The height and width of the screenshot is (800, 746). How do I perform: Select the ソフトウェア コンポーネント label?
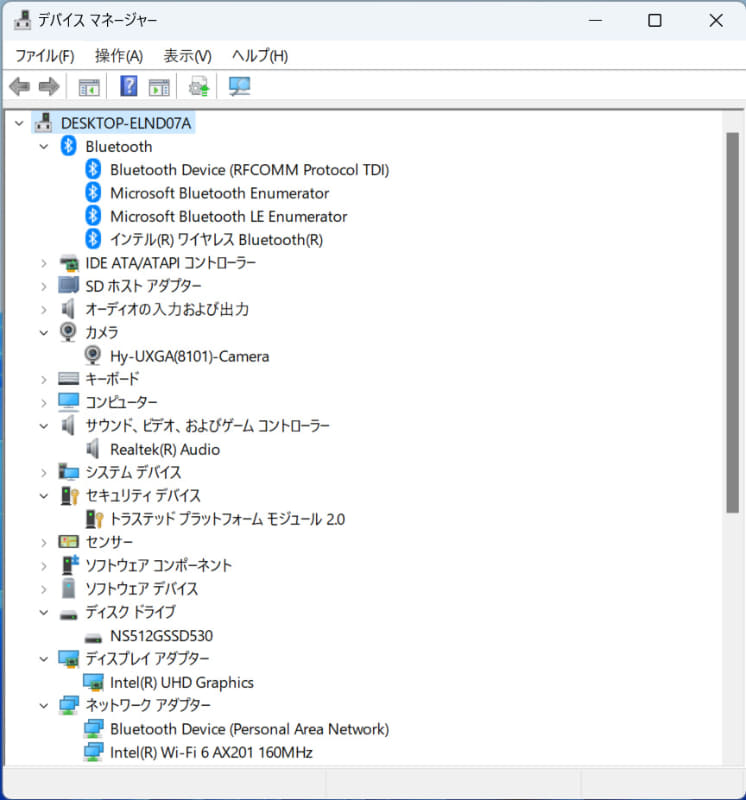click(x=158, y=565)
